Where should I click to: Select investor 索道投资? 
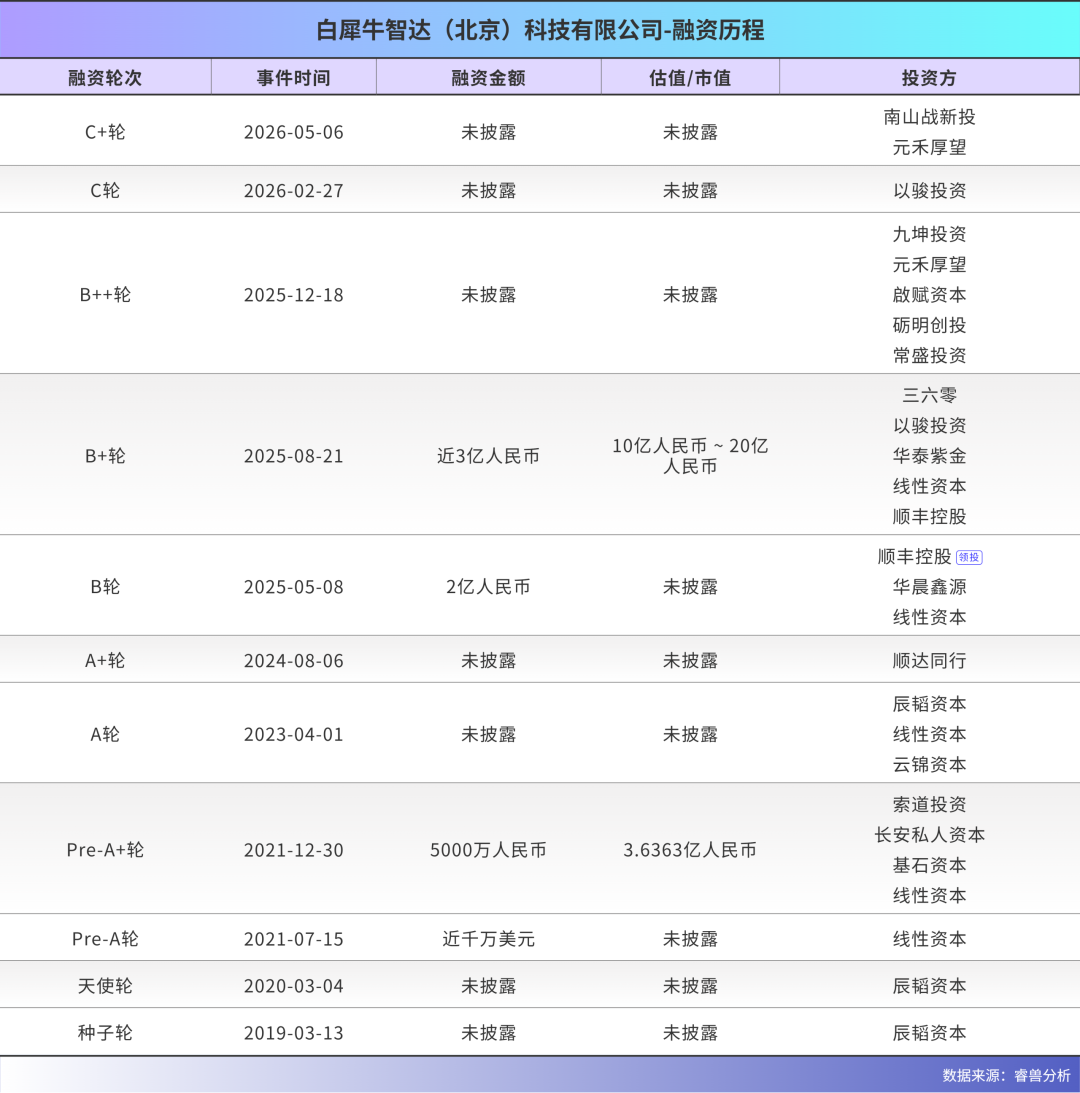(929, 804)
